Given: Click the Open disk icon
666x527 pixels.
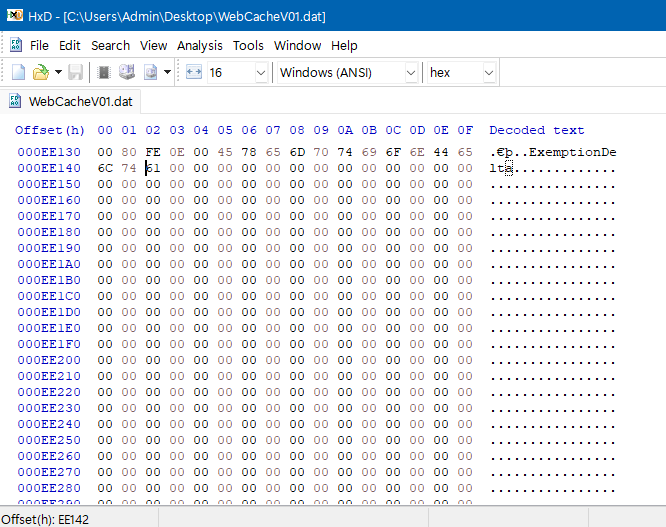Looking at the screenshot, I should tap(127, 72).
